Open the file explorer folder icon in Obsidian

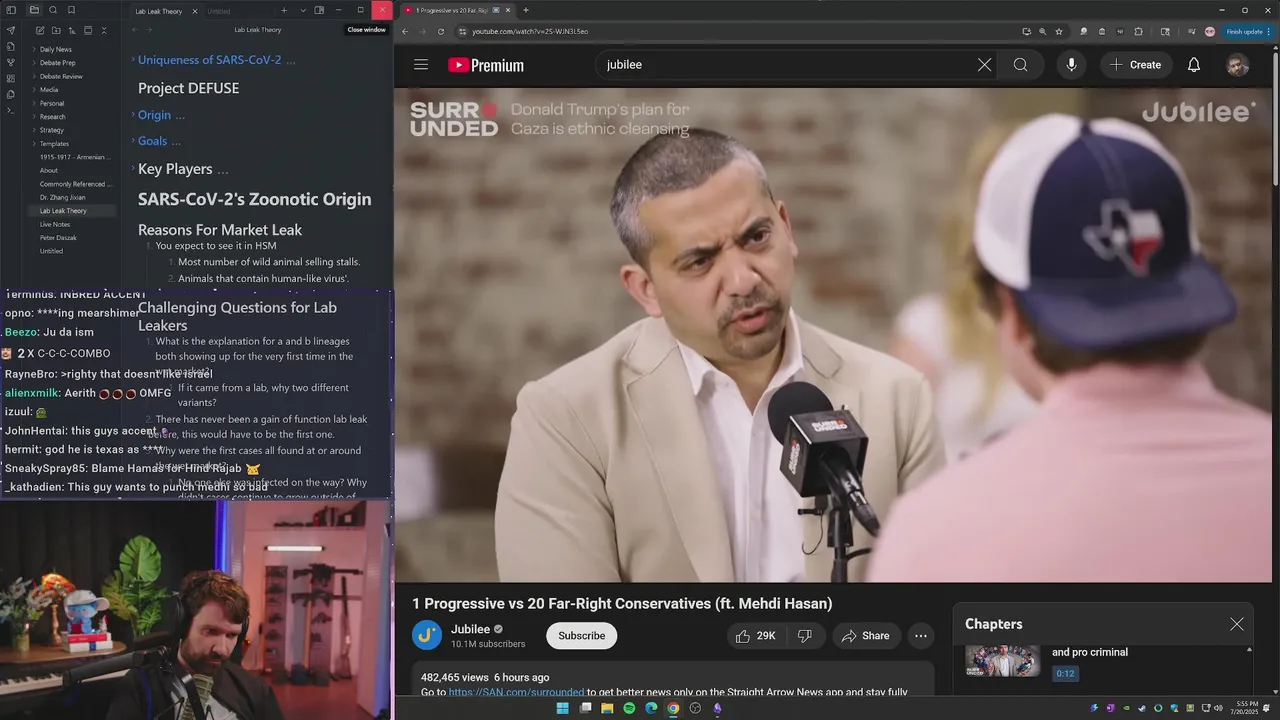coord(34,10)
